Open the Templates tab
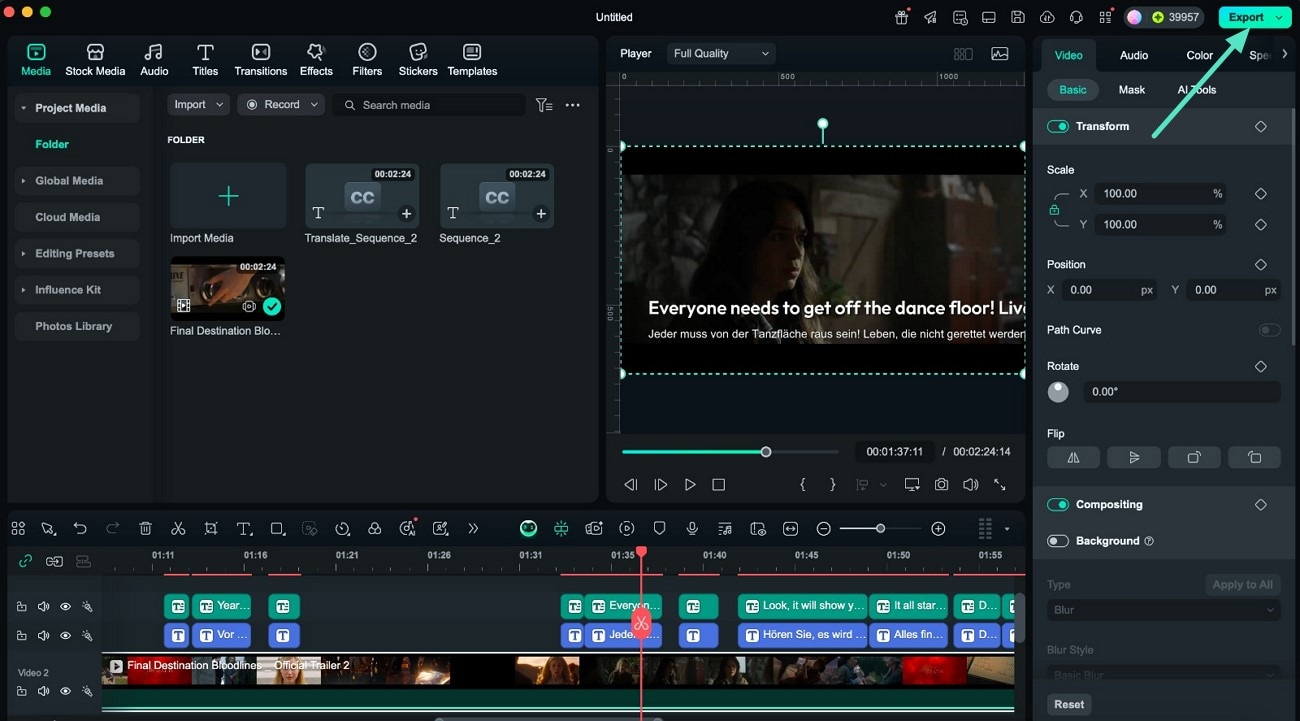This screenshot has height=721, width=1300. coord(472,60)
